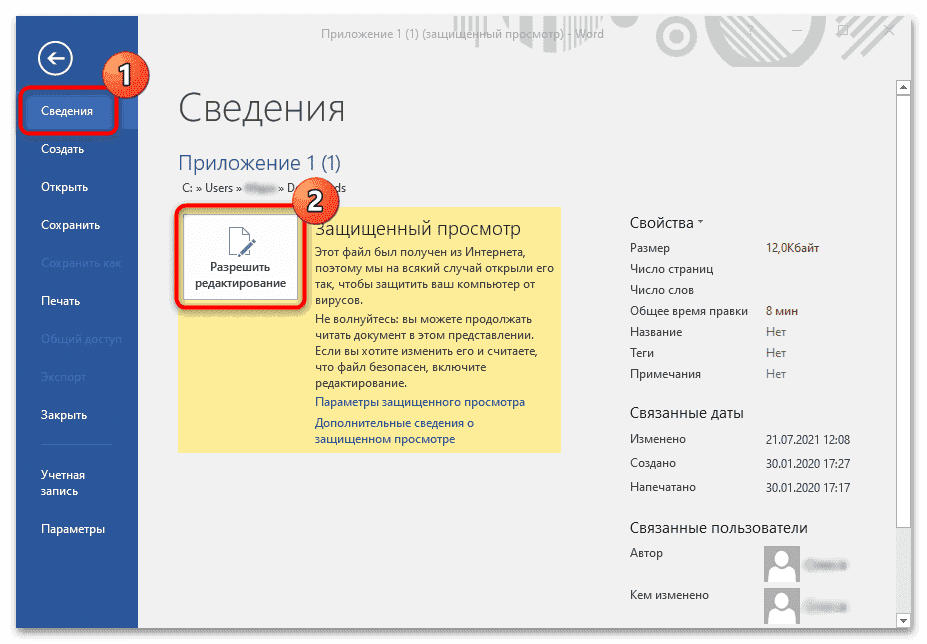Click the back arrow to exit Backstage view
The width and height of the screenshot is (927, 644).
tap(54, 58)
